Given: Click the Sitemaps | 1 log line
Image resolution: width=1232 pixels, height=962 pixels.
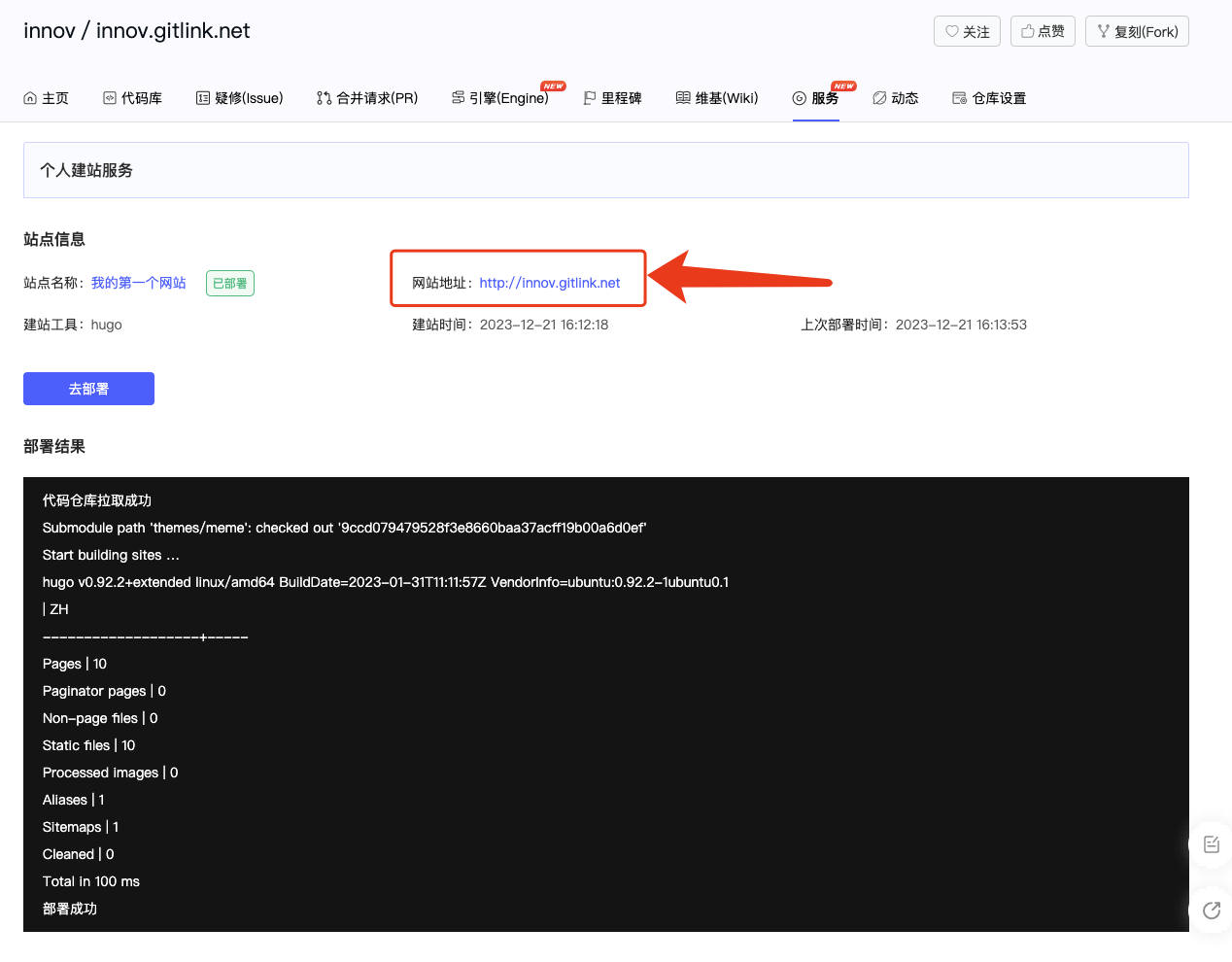Looking at the screenshot, I should coord(81,827).
